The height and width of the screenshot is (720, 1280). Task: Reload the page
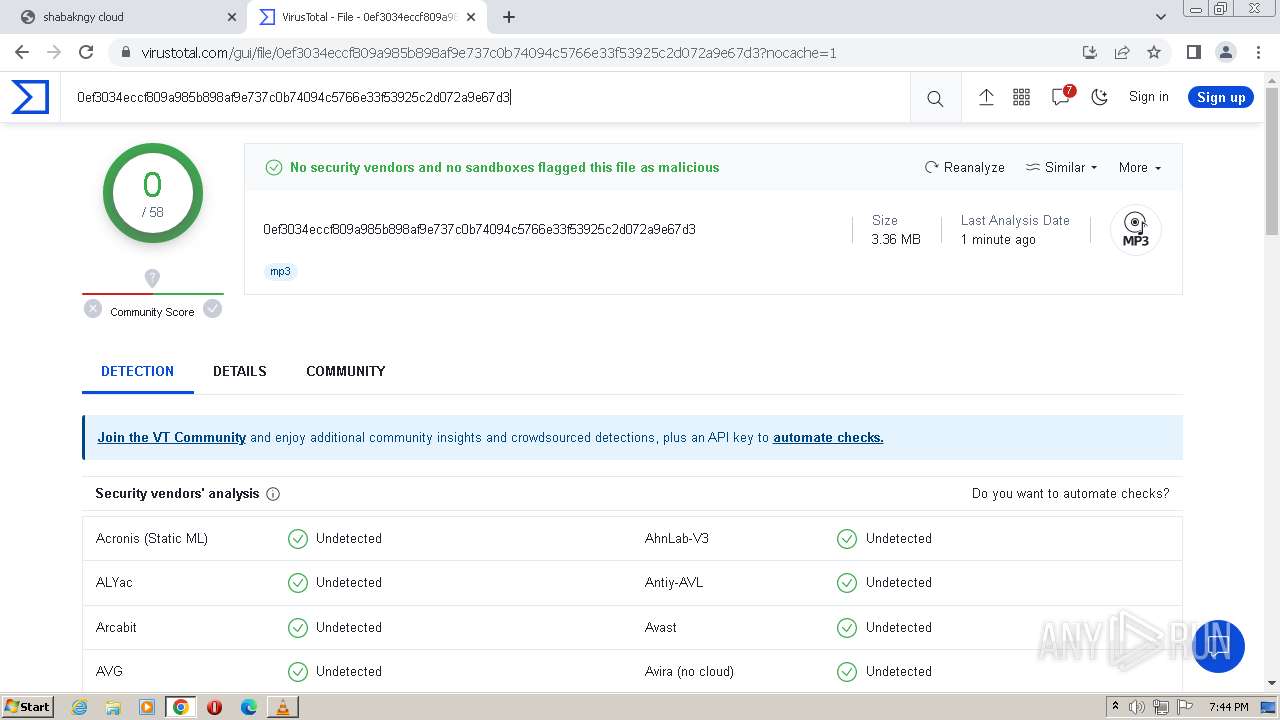click(86, 52)
